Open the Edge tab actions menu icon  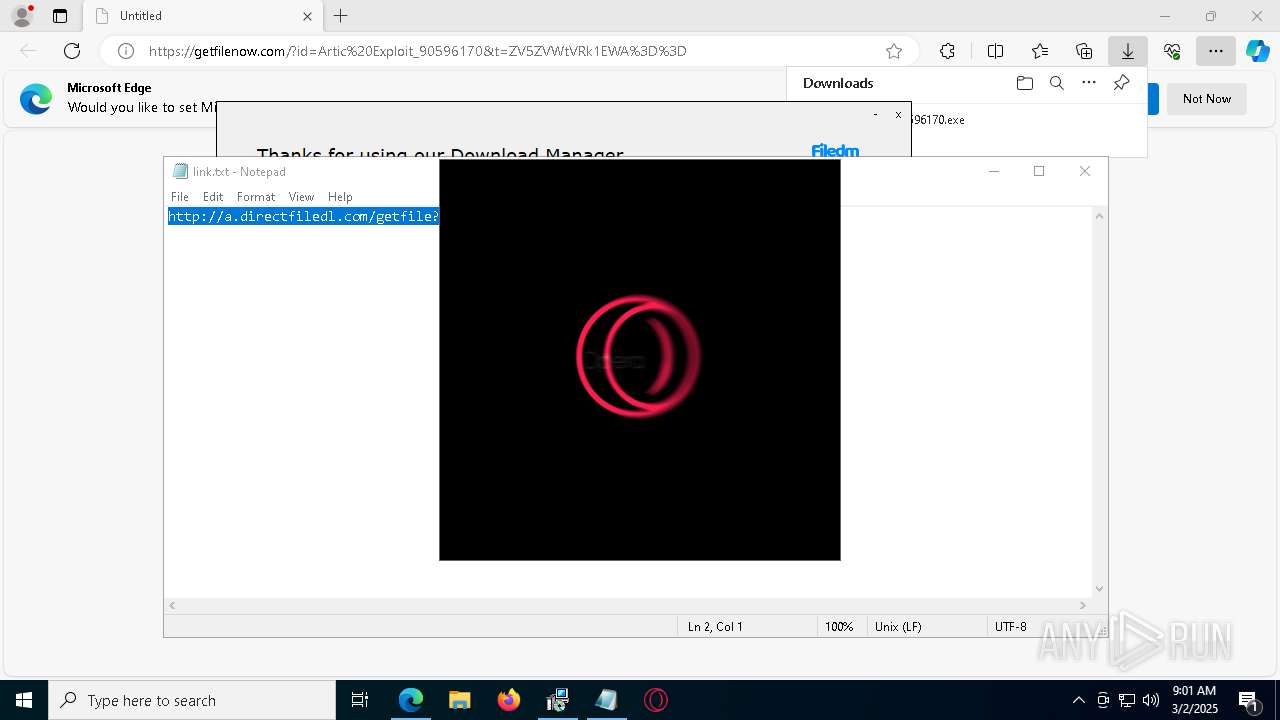coord(60,16)
